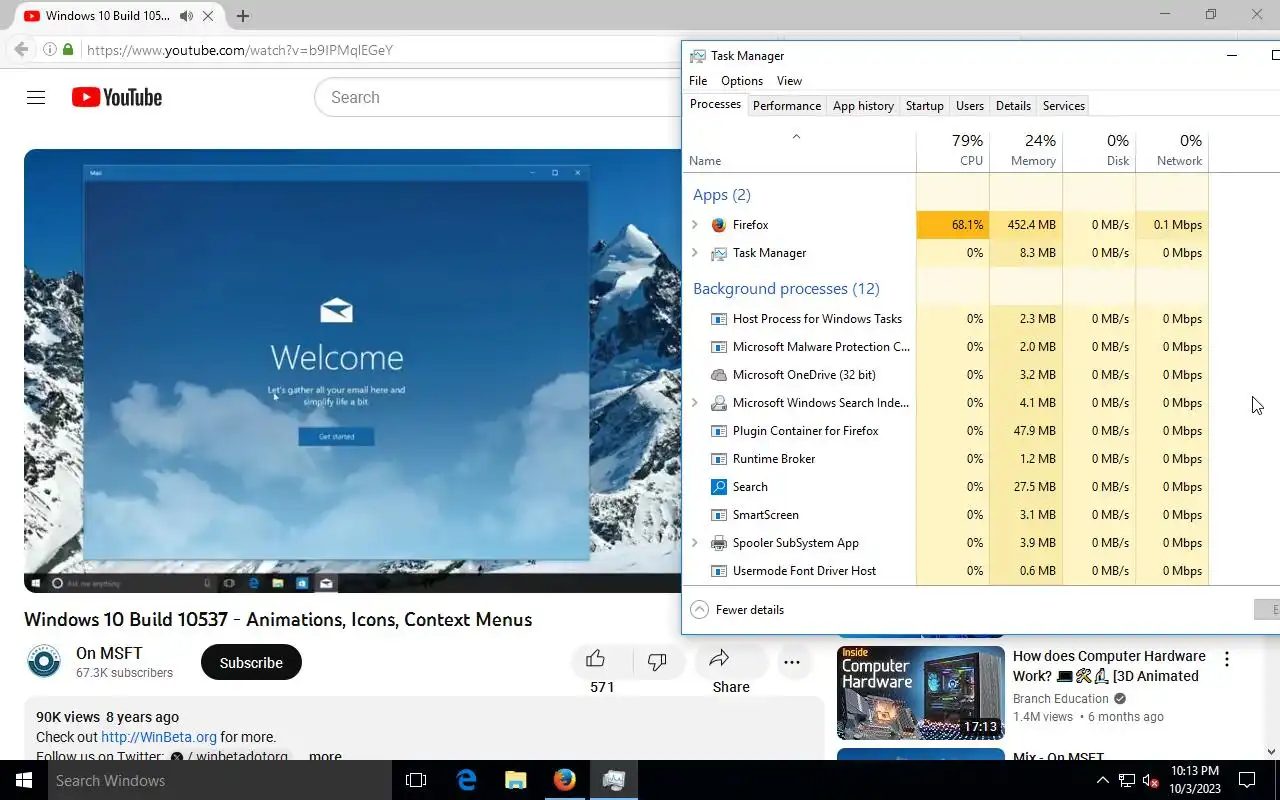Screen dimensions: 1280x800
Task: Expand description with more link
Action: tap(325, 756)
